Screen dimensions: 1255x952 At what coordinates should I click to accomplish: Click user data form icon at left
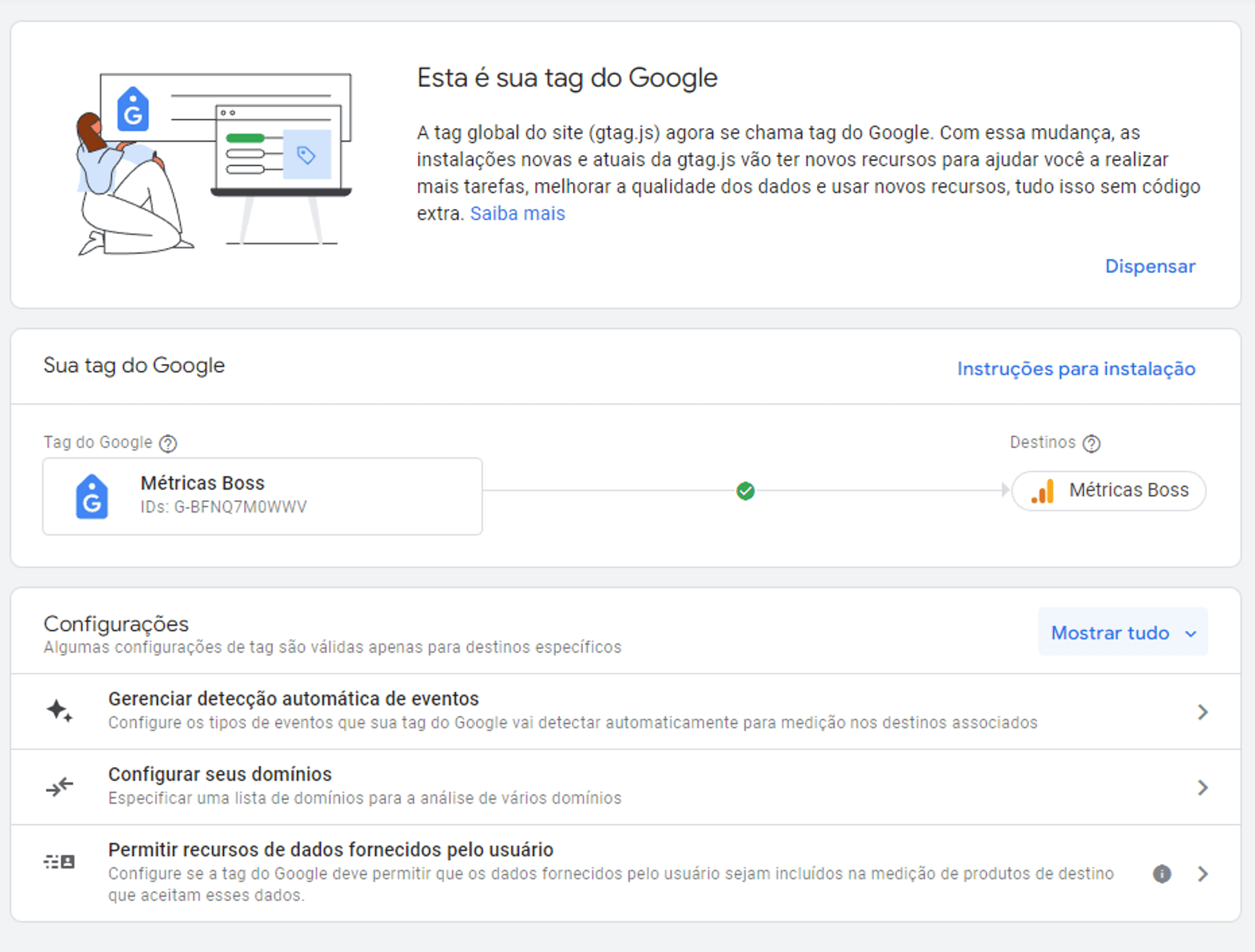click(60, 862)
